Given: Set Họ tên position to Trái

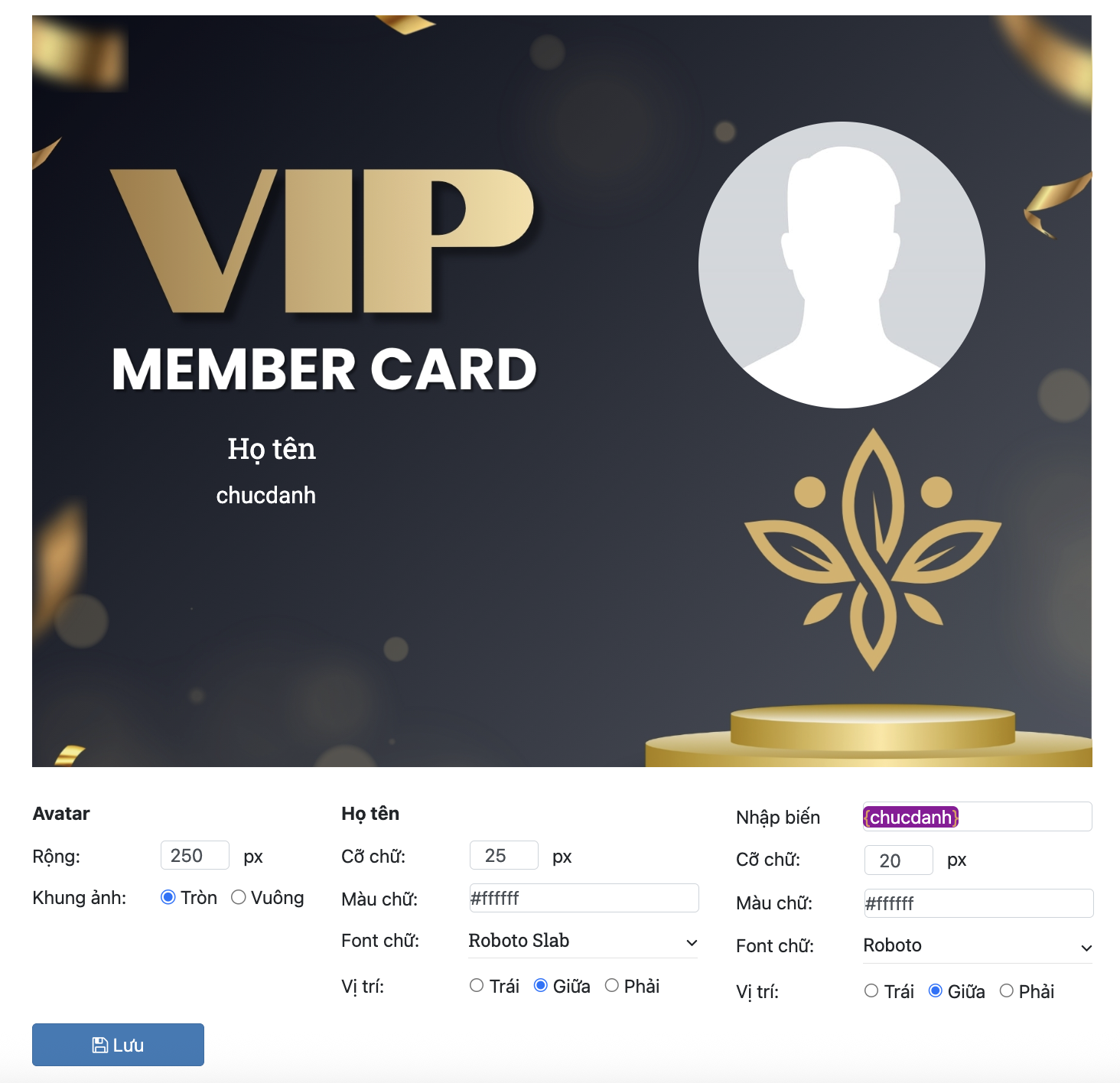Looking at the screenshot, I should click(477, 986).
